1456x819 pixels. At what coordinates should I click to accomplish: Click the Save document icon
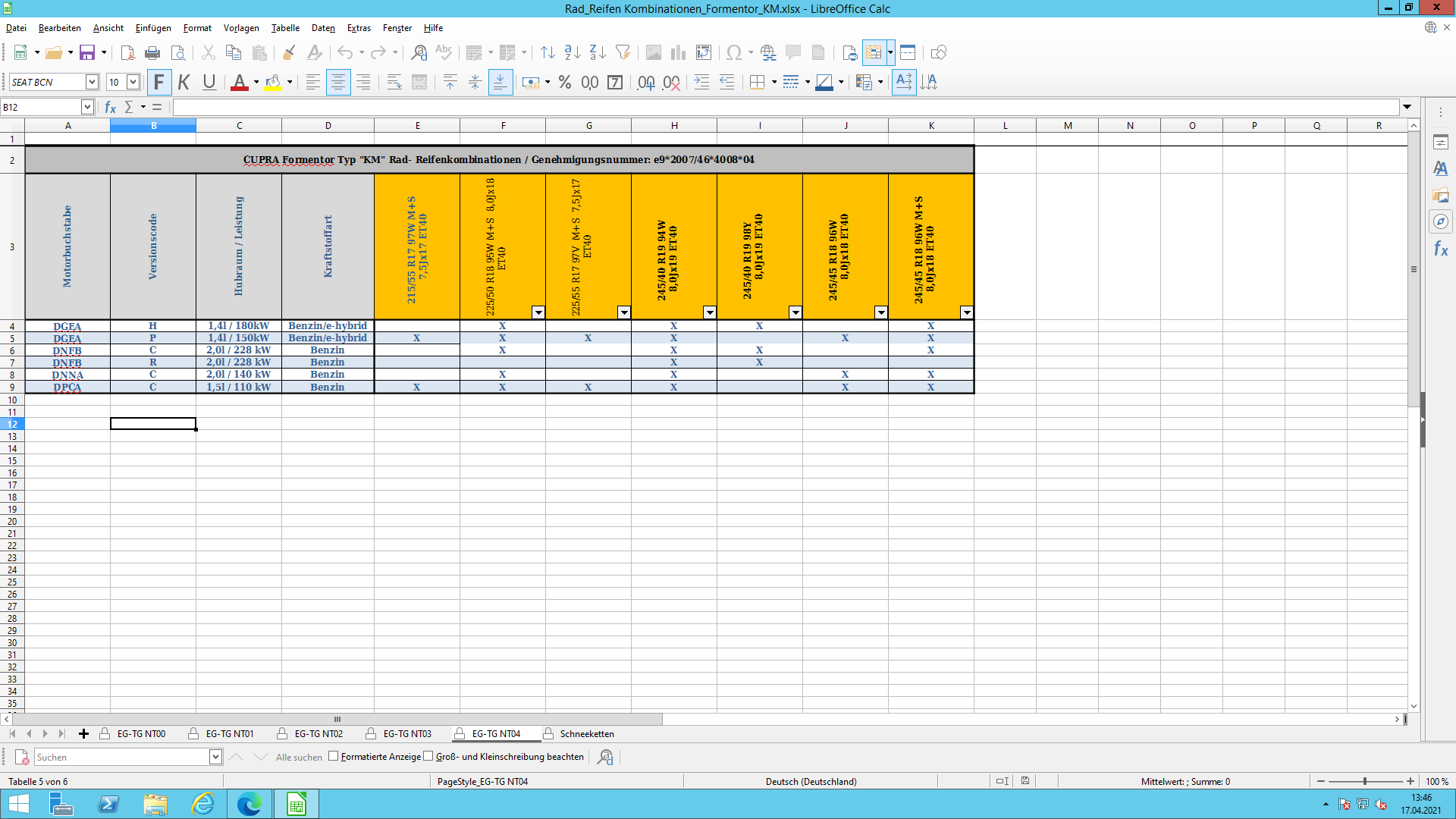tap(87, 52)
